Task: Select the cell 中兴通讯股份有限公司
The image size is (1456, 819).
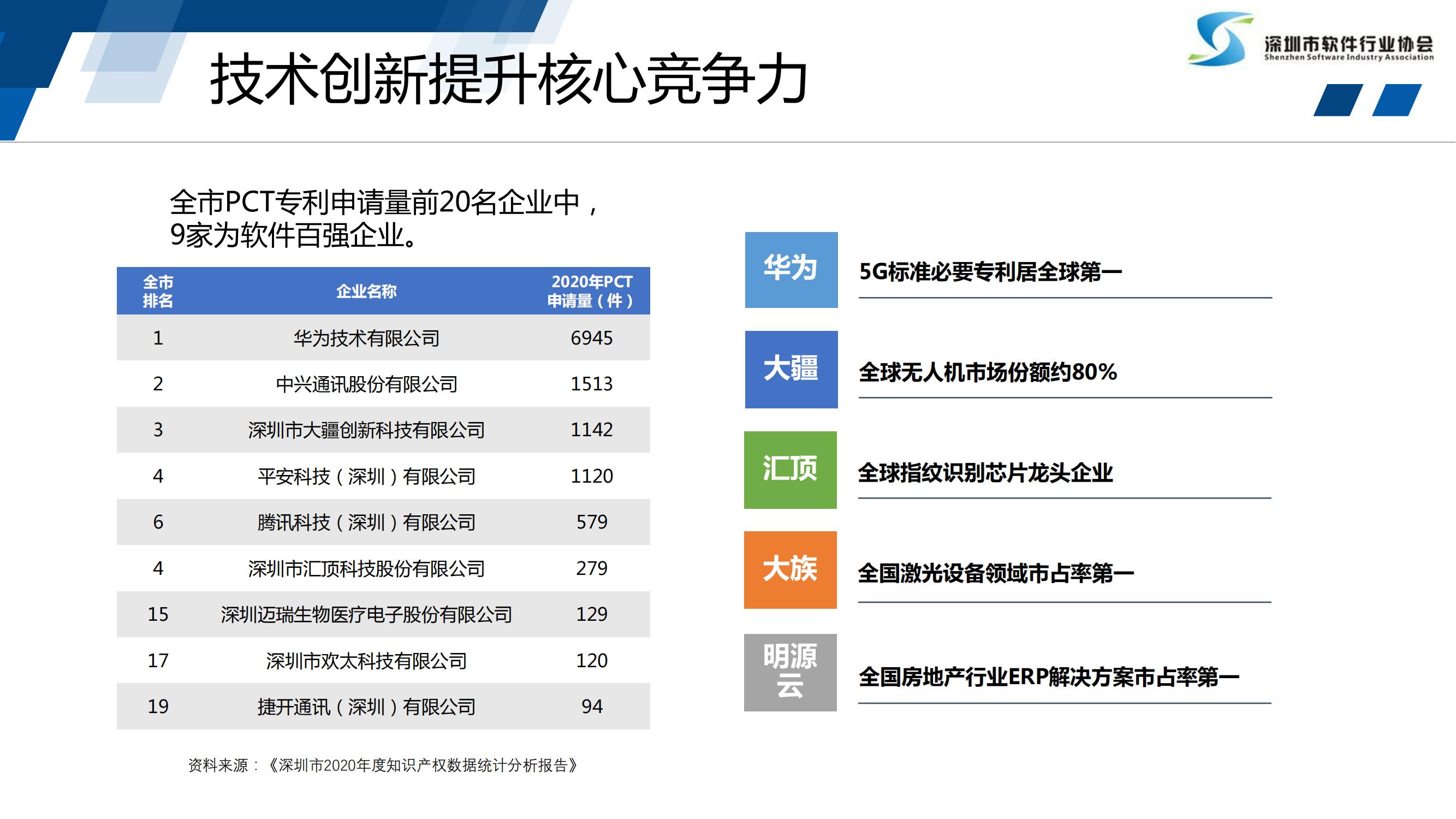Action: (366, 384)
